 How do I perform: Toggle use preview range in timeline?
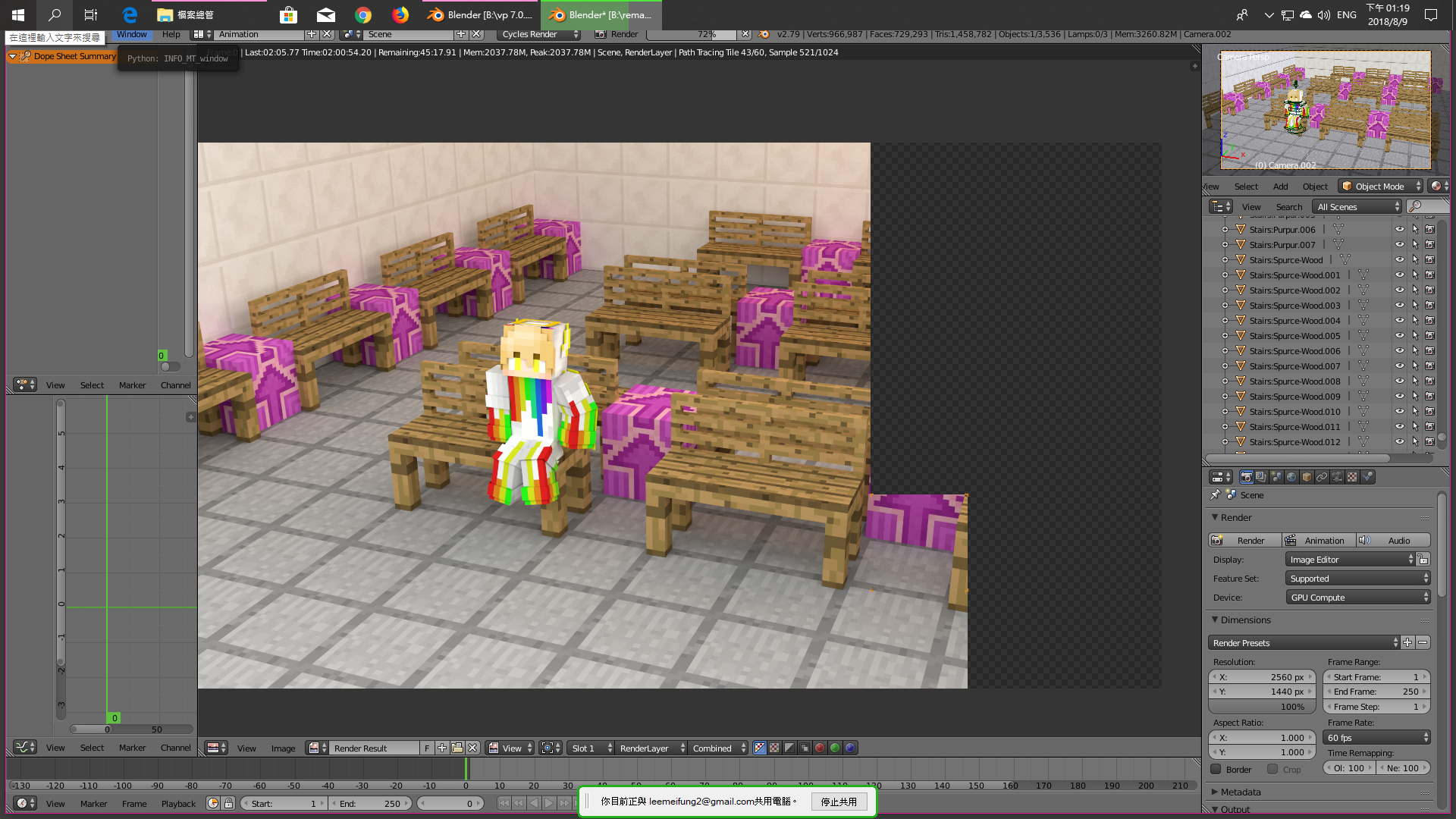(x=213, y=804)
